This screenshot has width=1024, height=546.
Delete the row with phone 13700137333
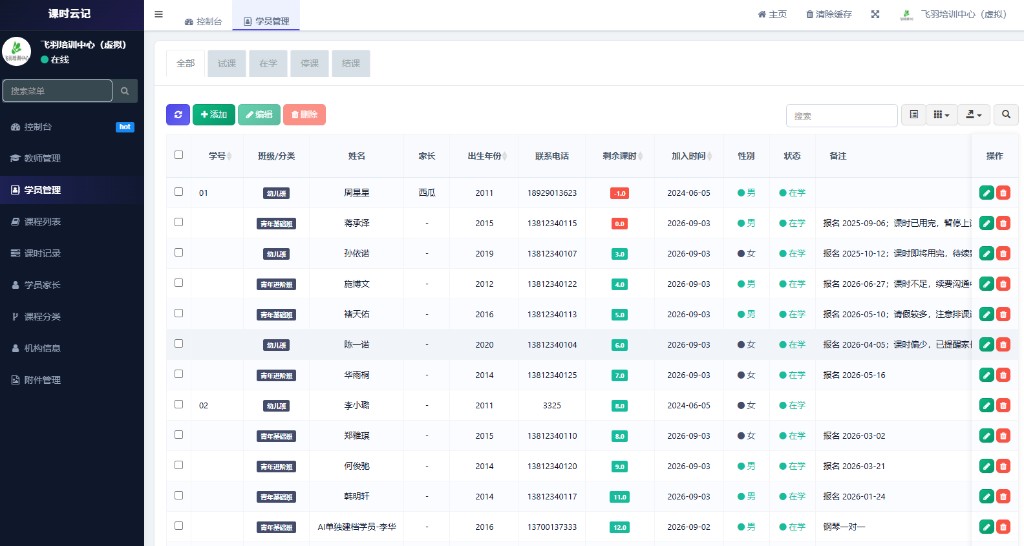(1003, 527)
